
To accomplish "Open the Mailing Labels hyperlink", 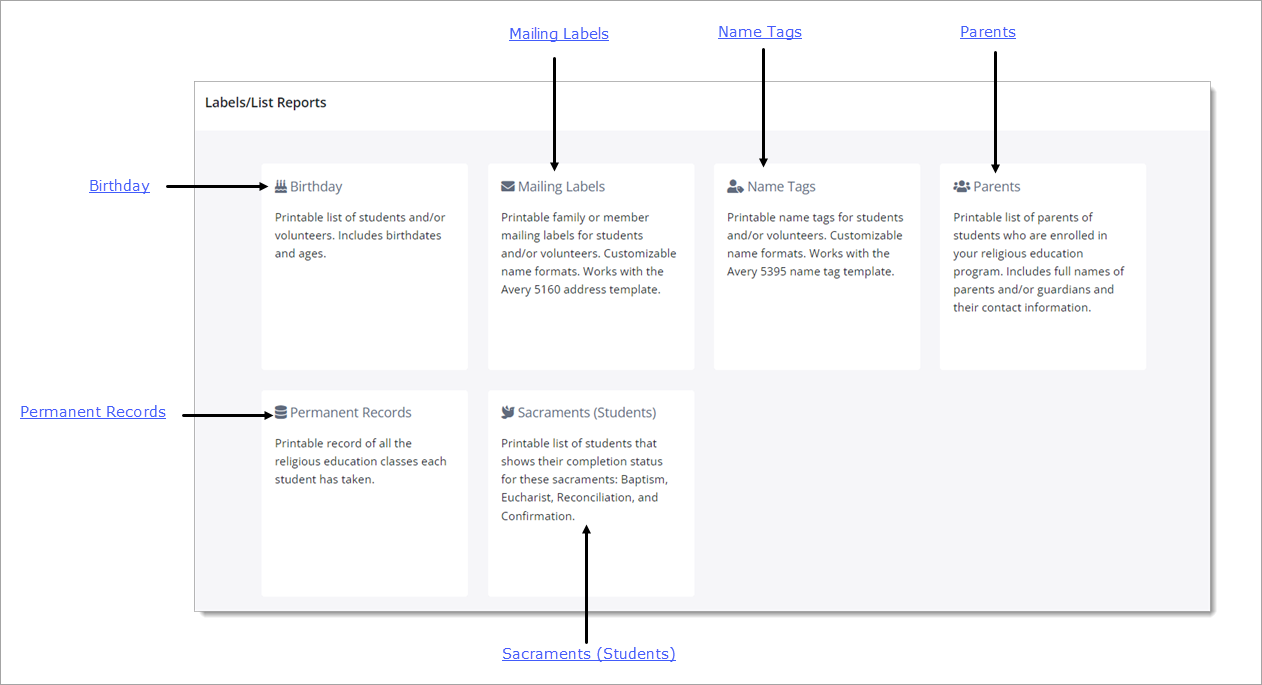I will click(x=559, y=33).
